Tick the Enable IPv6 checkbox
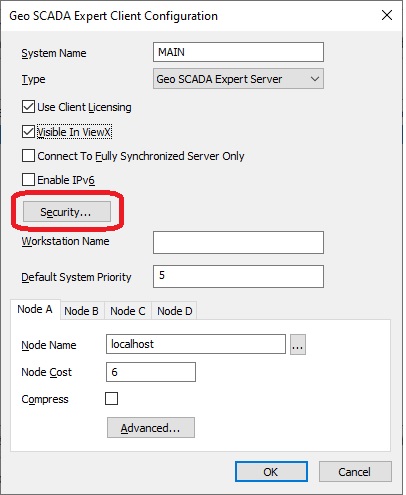Screen dimensions: 406x495 coord(28,180)
